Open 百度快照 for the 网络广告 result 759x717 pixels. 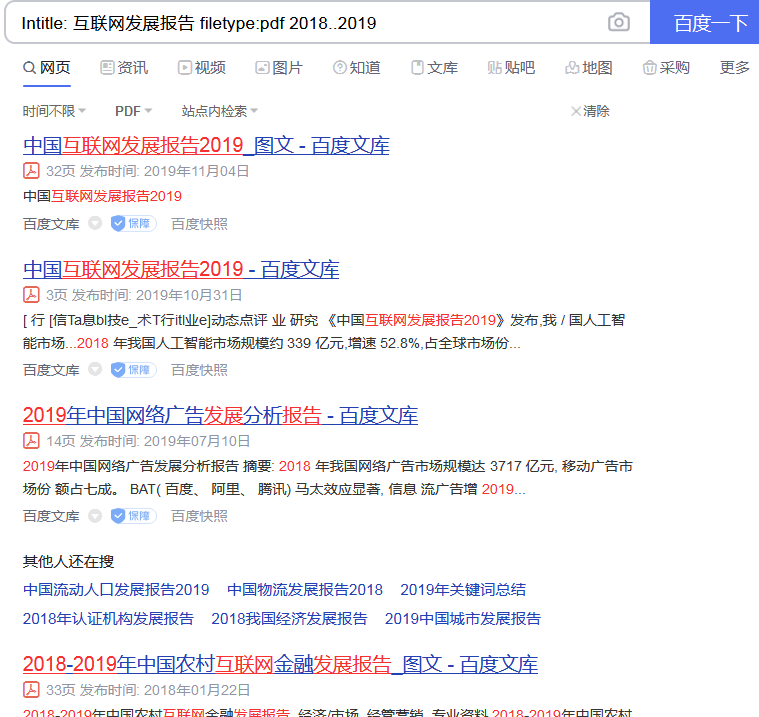(199, 516)
